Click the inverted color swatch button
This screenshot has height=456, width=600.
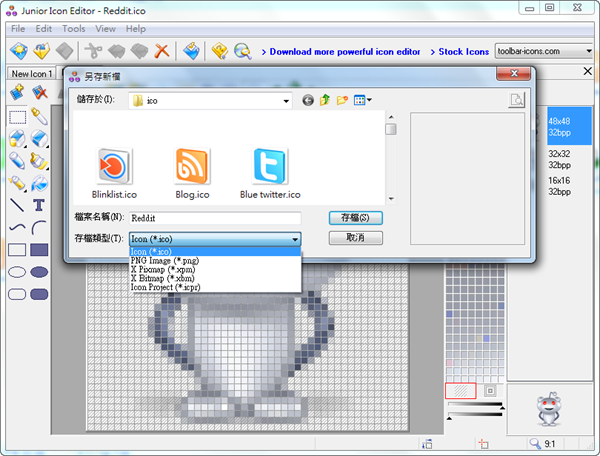pyautogui.click(x=490, y=391)
